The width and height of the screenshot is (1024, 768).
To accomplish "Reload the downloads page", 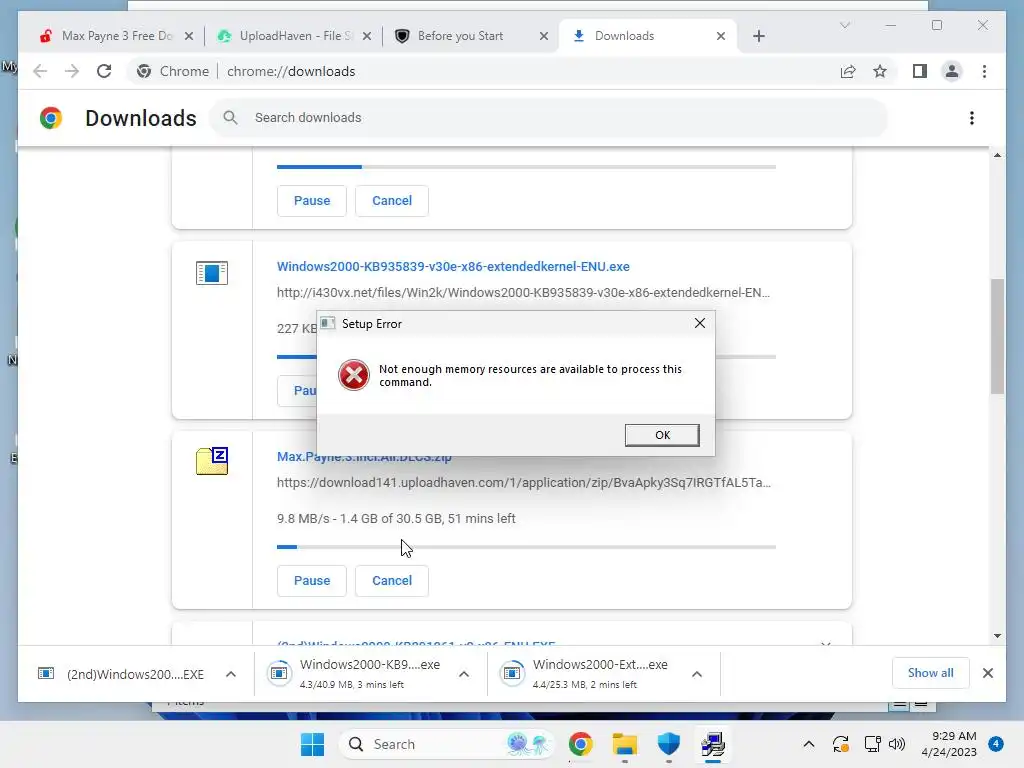I will click(x=104, y=71).
